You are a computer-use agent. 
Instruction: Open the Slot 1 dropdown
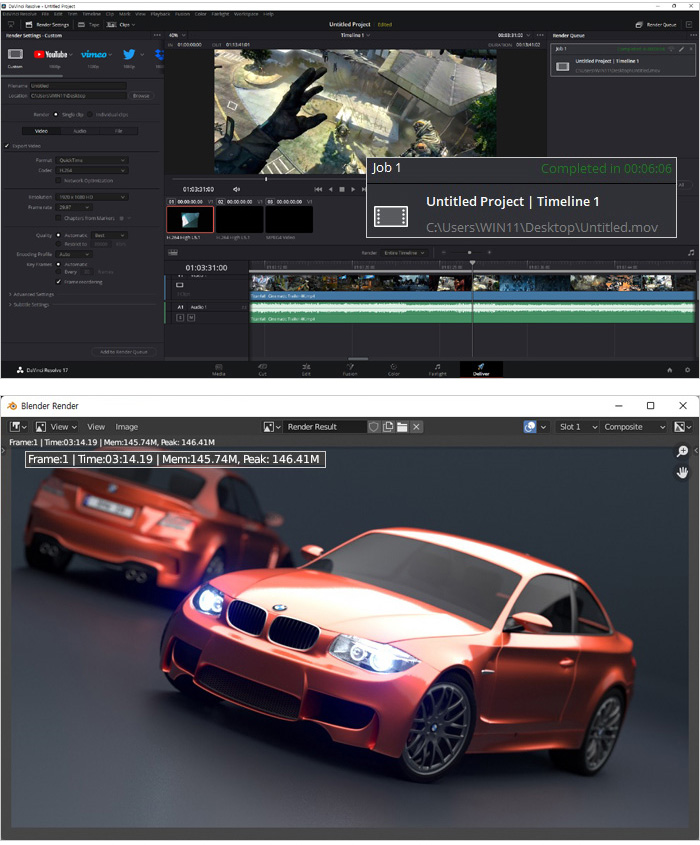pyautogui.click(x=575, y=427)
